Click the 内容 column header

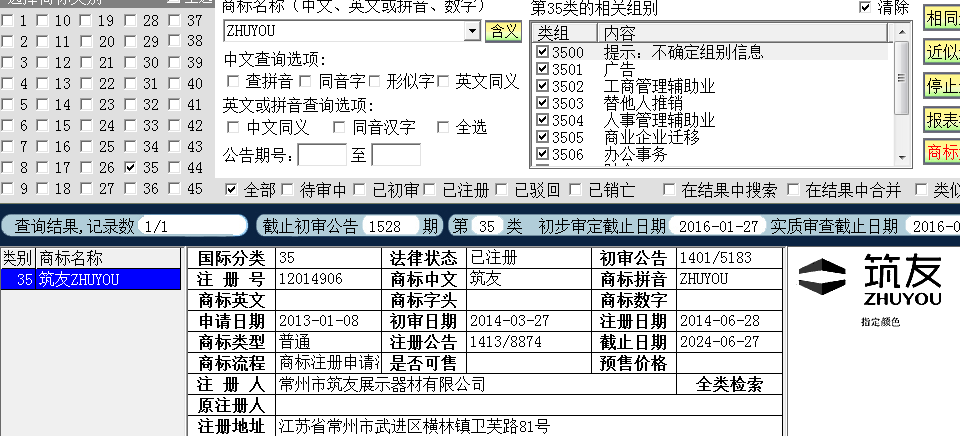pyautogui.click(x=743, y=32)
